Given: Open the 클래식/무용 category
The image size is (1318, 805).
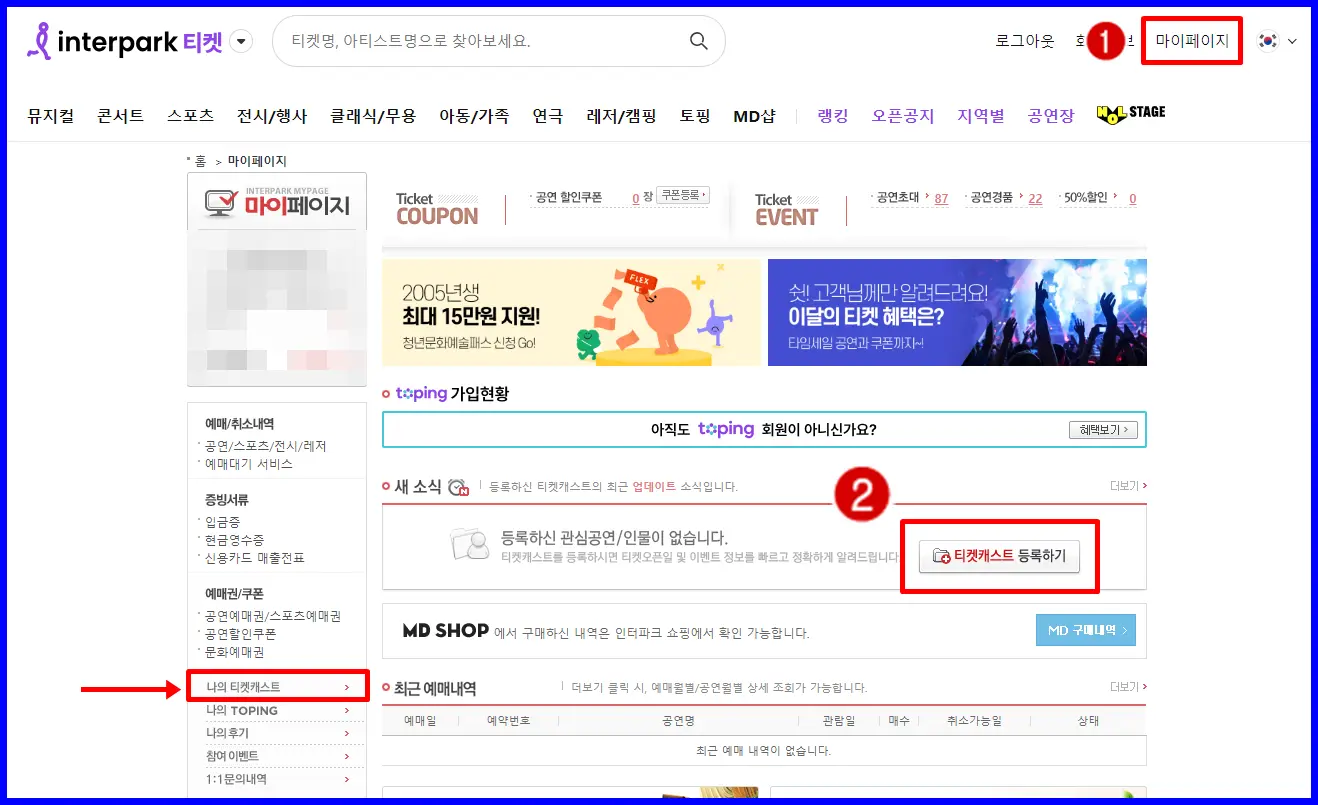Looking at the screenshot, I should 373,115.
